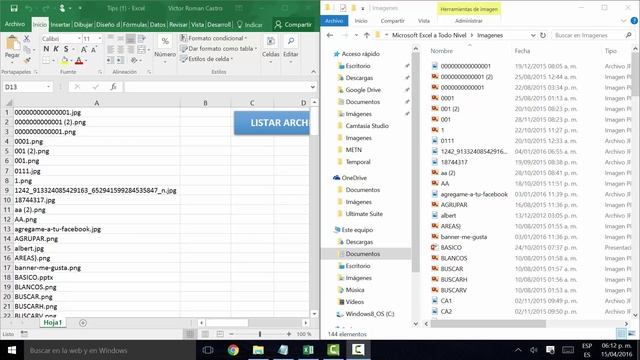This screenshot has height=360, width=640.
Task: Open the Desarrollador ribbon tab
Action: click(x=219, y=24)
